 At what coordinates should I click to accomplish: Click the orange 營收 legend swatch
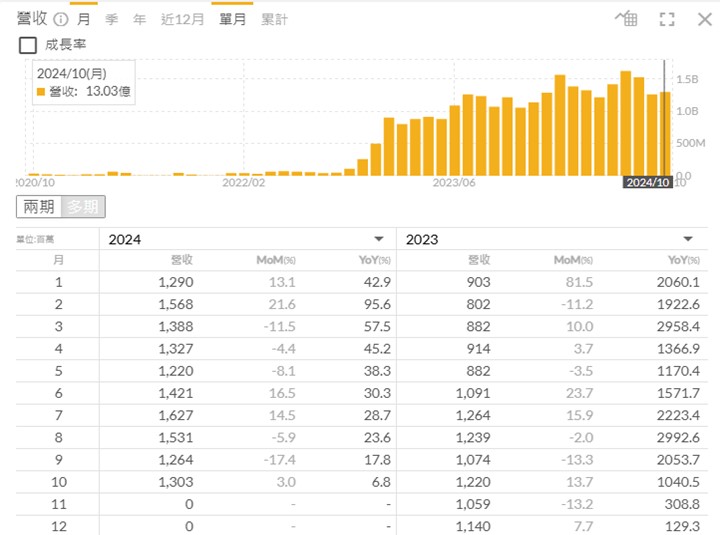point(41,92)
